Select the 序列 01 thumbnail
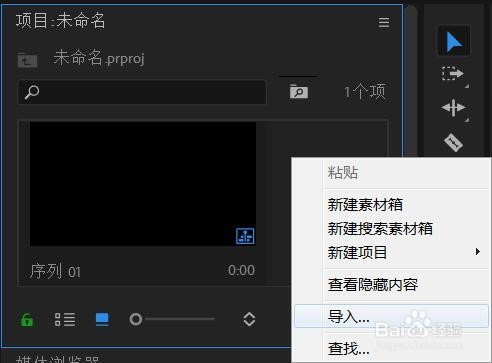Screen dimensions: 492x363 (x=143, y=184)
